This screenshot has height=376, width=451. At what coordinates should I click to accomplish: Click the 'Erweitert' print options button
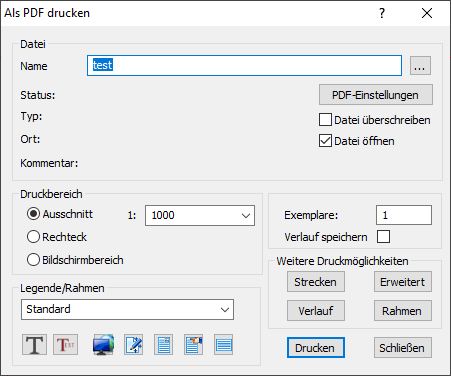(x=403, y=282)
